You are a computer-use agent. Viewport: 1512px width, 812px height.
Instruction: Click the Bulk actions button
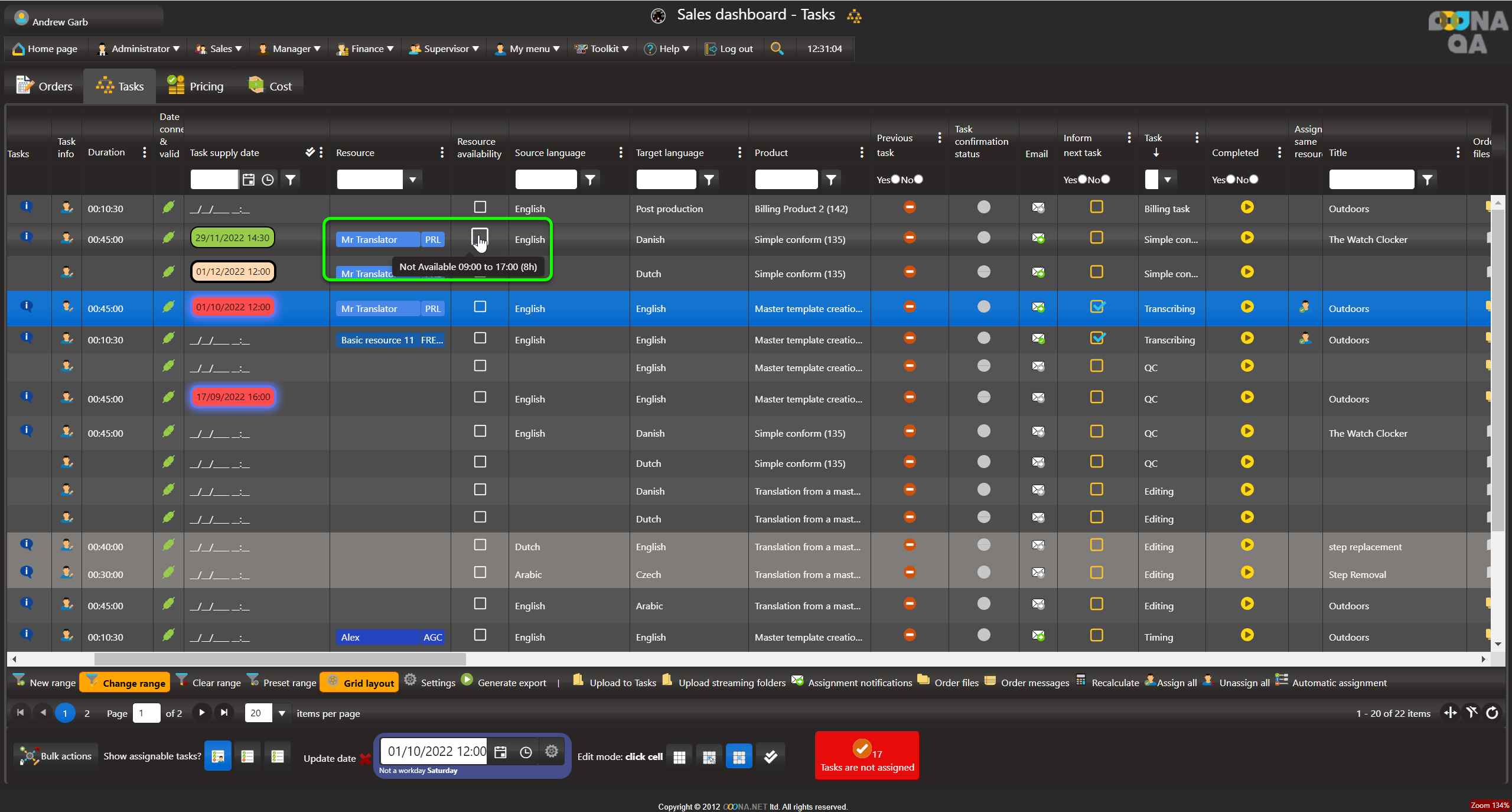pos(56,756)
